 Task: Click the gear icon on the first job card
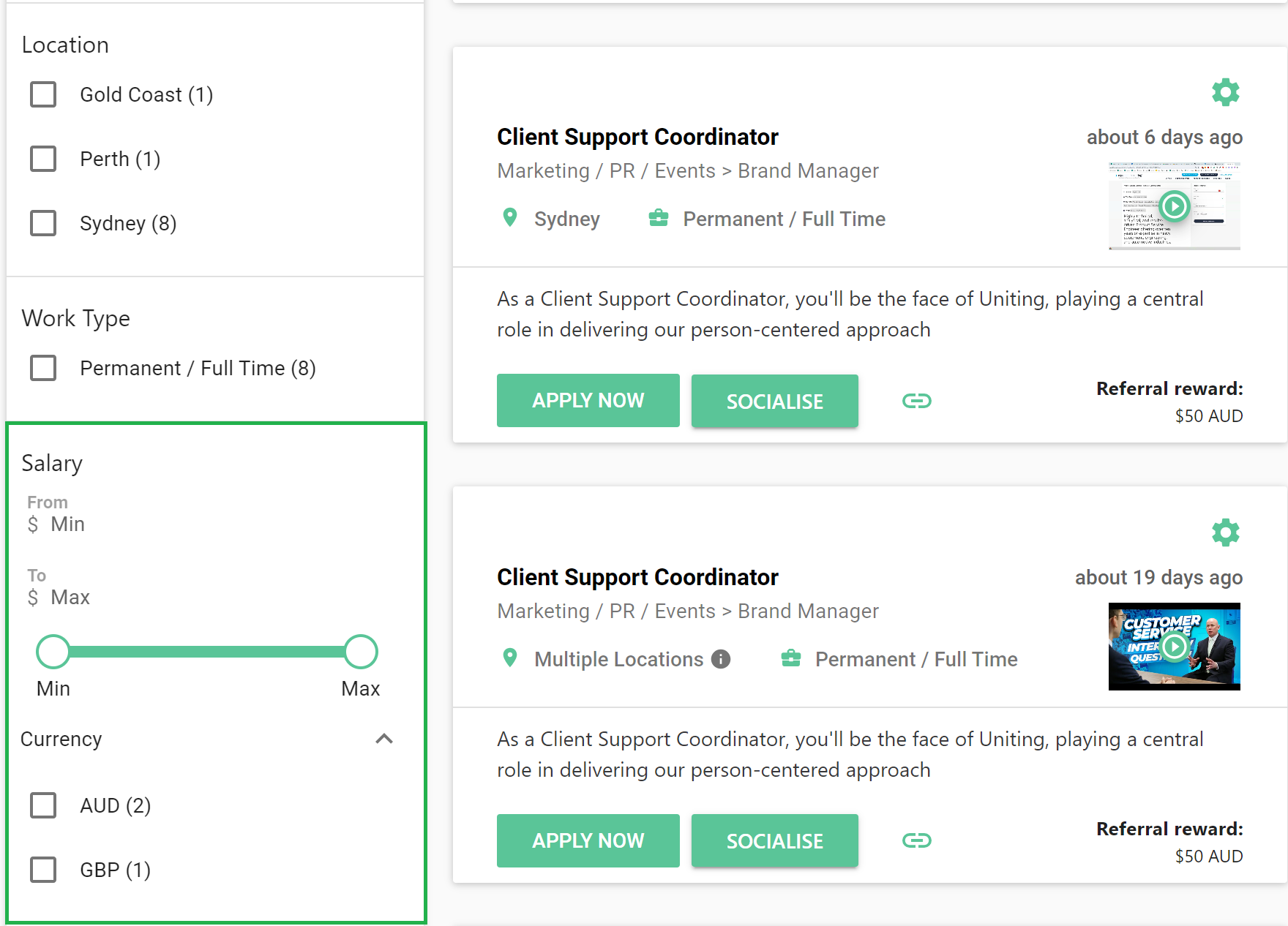[x=1226, y=92]
